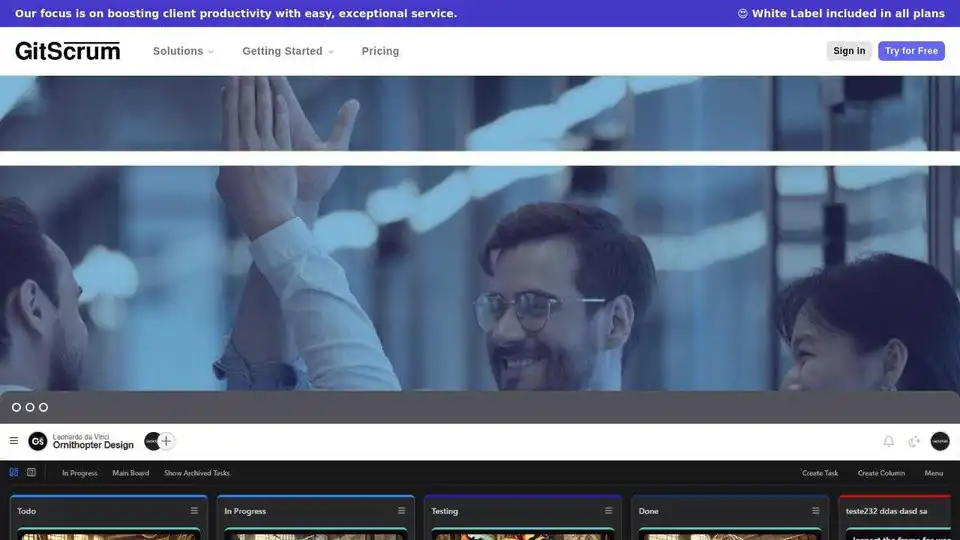Open the Main Board tab
The height and width of the screenshot is (540, 960).
tap(130, 473)
